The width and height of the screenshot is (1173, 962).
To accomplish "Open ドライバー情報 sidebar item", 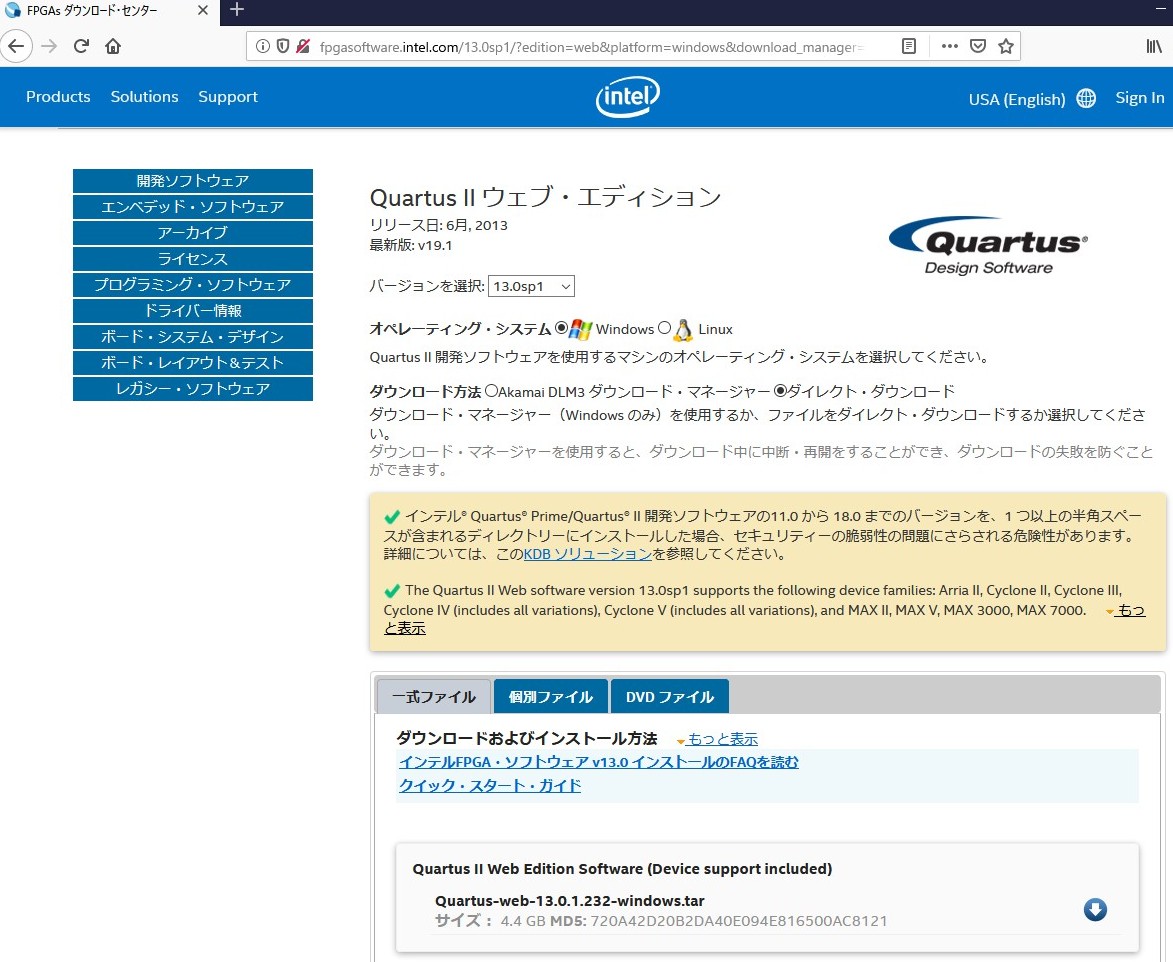I will point(193,311).
